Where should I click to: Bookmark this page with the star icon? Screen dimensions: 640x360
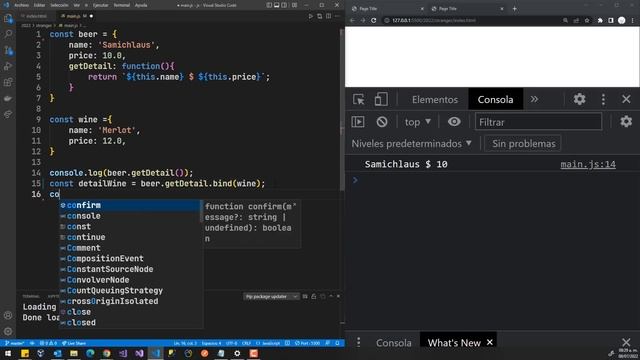point(587,20)
